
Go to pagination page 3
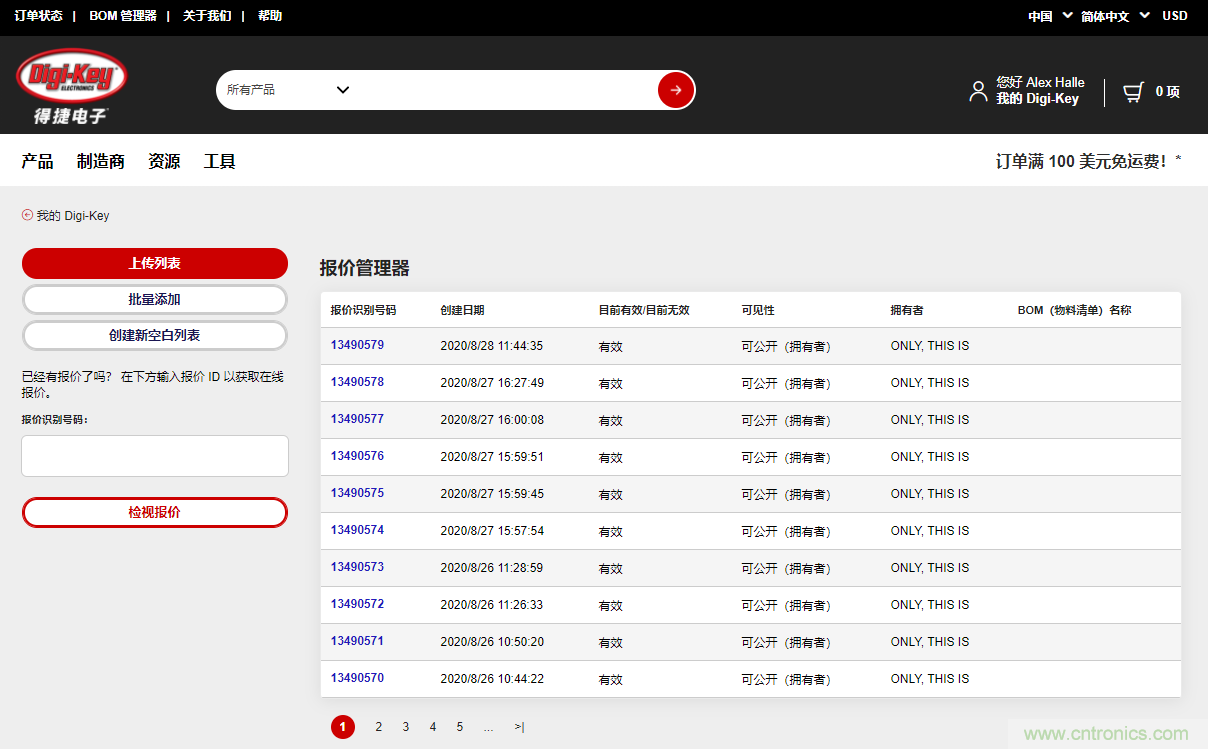pyautogui.click(x=405, y=727)
